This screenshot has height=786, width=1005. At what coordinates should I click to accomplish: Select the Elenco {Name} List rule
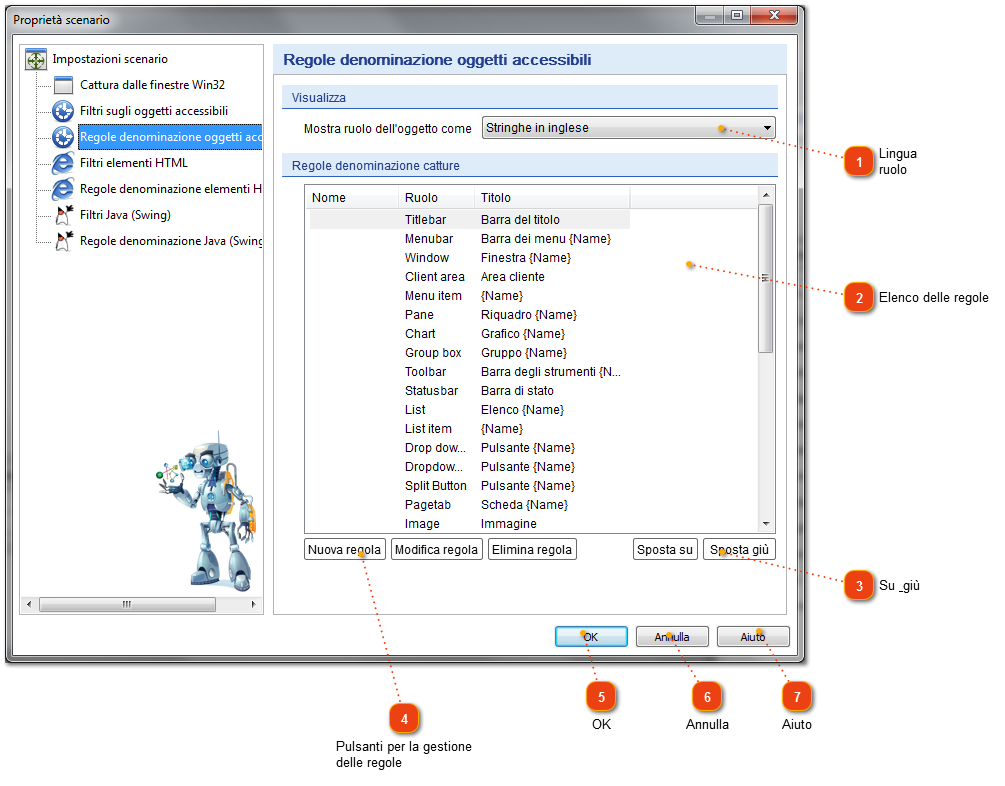pos(469,410)
